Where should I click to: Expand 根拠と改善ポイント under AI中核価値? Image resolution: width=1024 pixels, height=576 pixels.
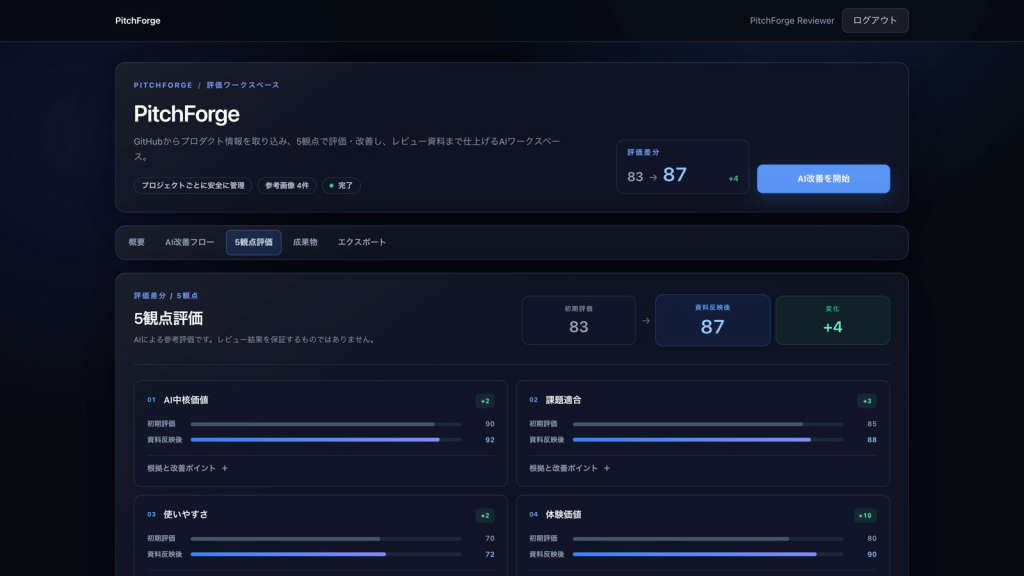tap(187, 468)
